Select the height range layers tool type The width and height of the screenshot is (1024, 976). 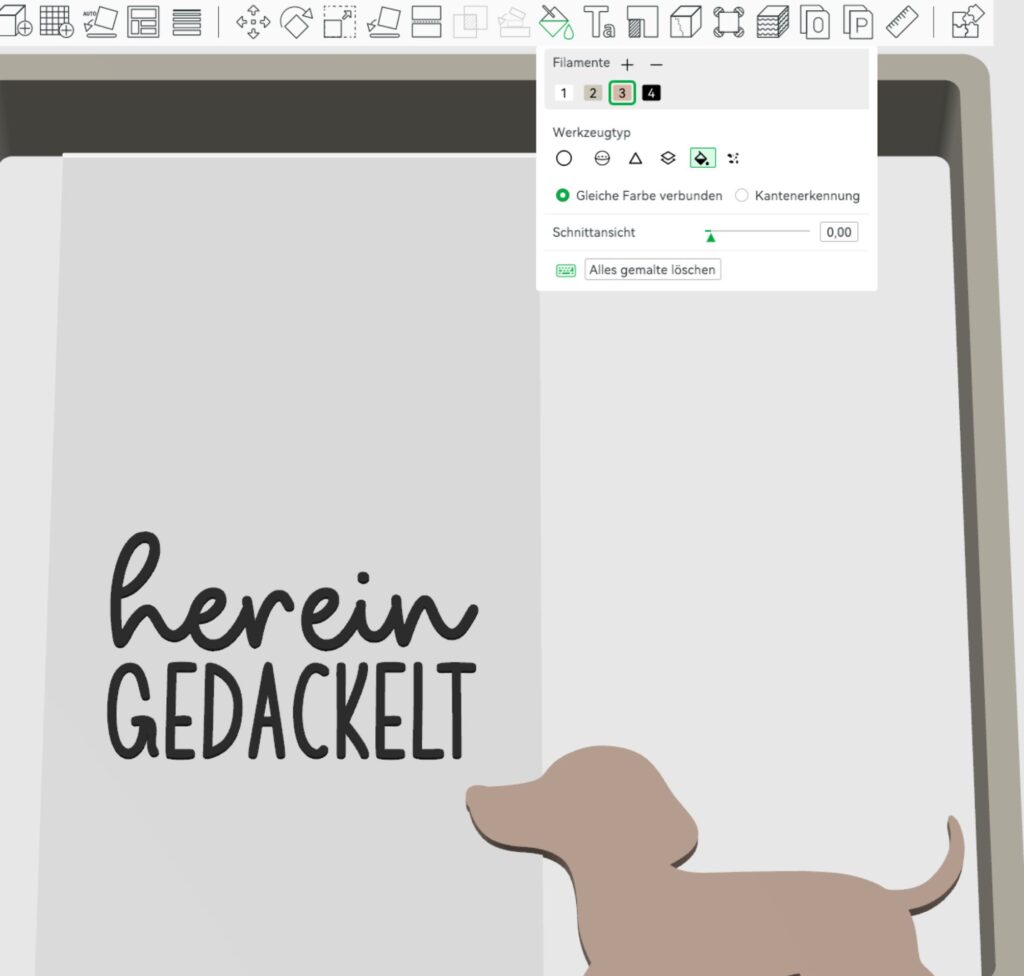[x=668, y=158]
